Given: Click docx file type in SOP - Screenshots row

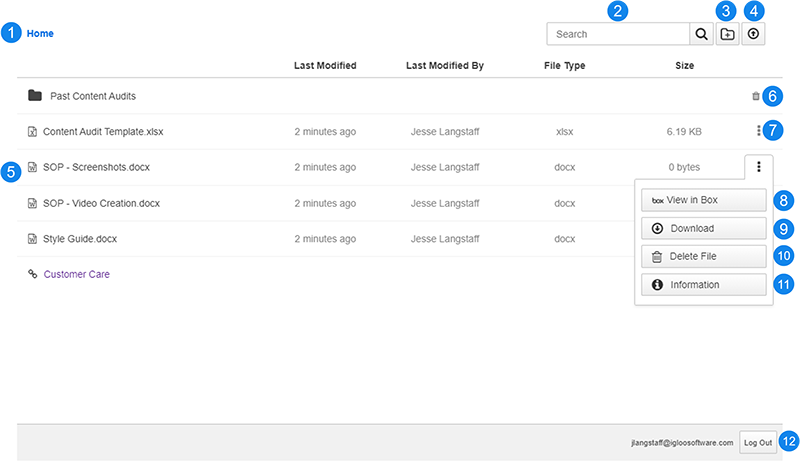Looking at the screenshot, I should click(564, 167).
